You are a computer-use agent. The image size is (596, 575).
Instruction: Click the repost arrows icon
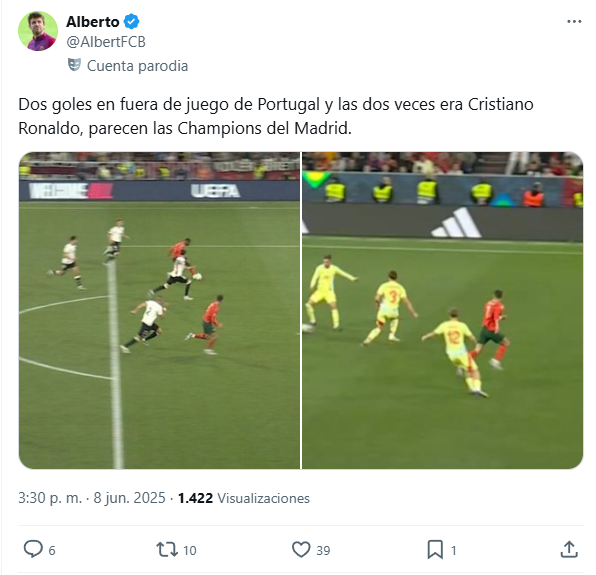pyautogui.click(x=167, y=550)
